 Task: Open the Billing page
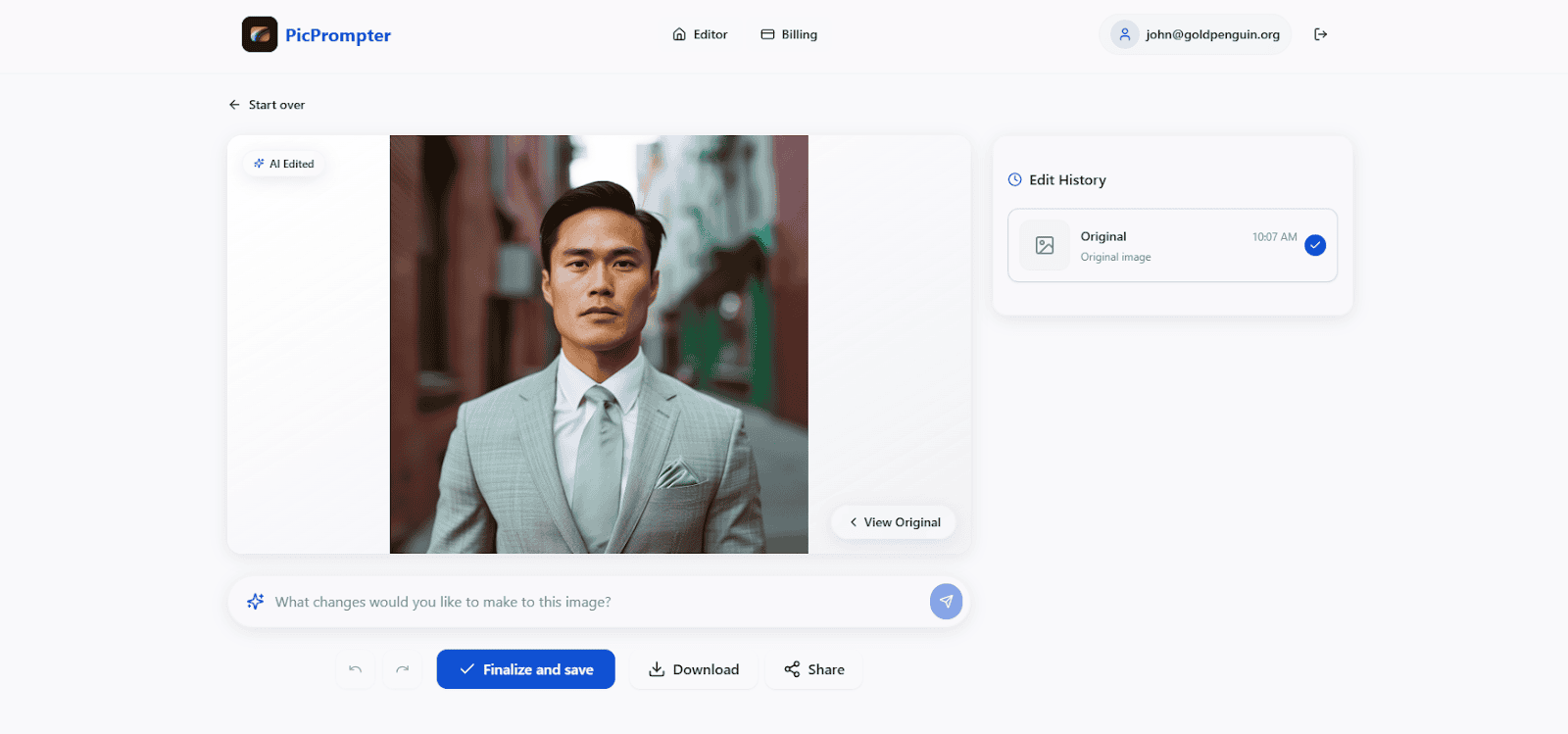(789, 34)
